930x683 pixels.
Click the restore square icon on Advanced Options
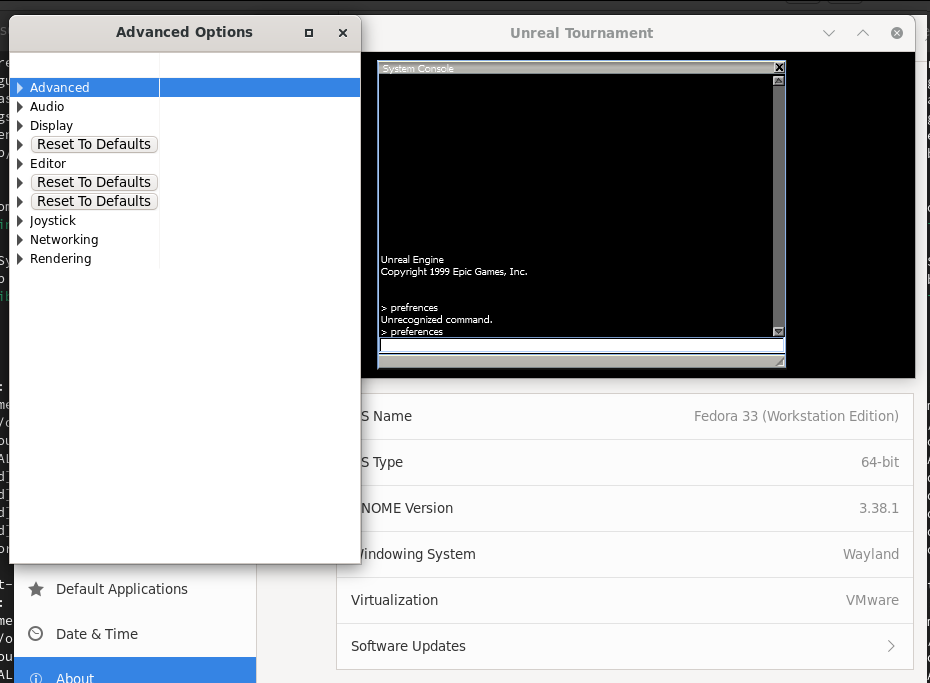308,32
